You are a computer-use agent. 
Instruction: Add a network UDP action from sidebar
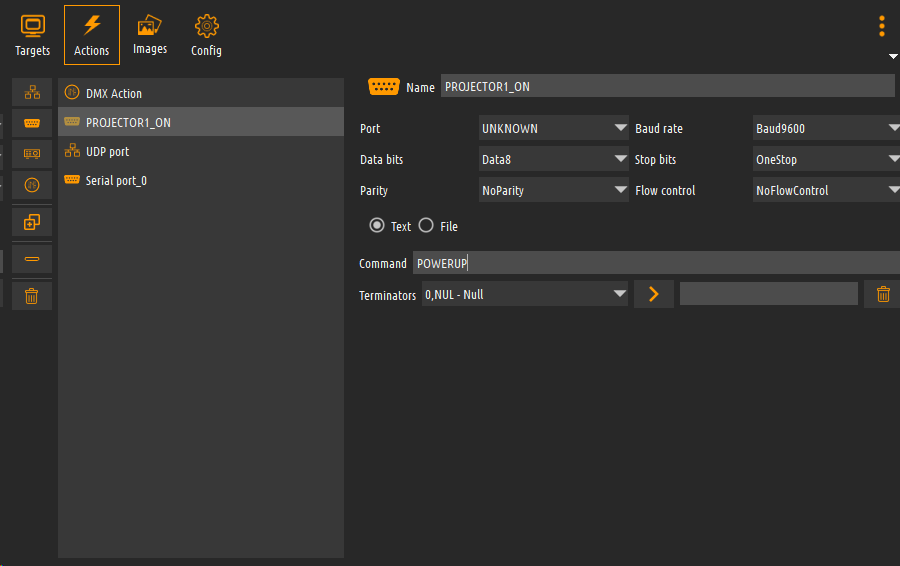pyautogui.click(x=32, y=92)
